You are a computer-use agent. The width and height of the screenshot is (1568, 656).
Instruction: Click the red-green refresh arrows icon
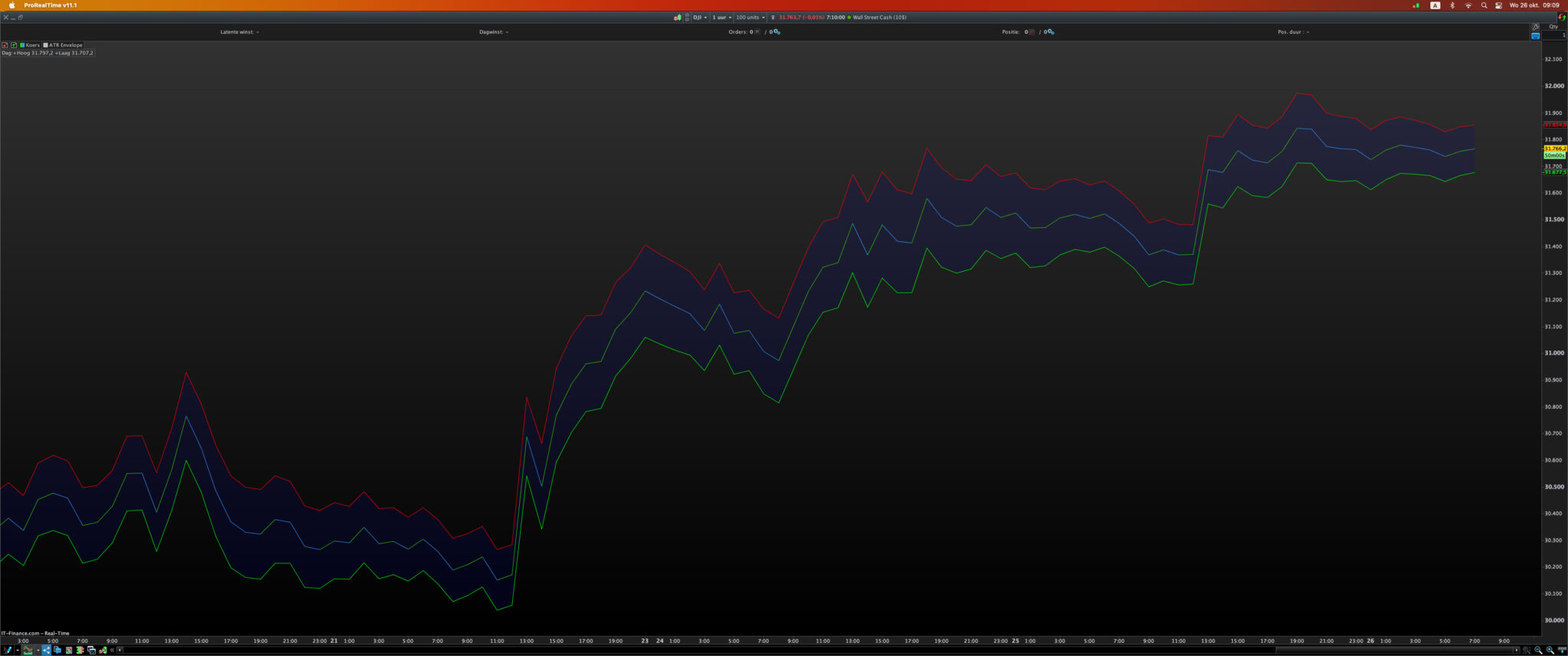(1562, 17)
